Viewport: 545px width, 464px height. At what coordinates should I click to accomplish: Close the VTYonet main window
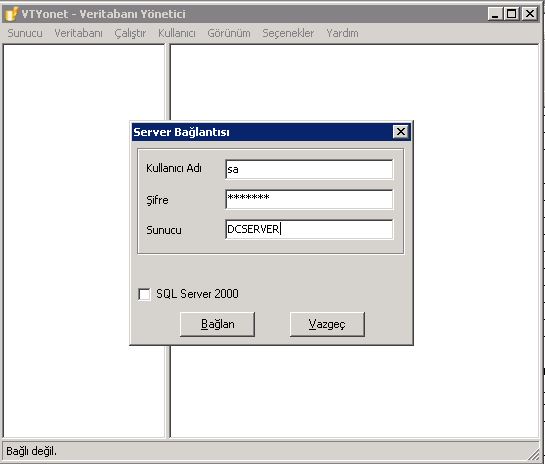529,14
